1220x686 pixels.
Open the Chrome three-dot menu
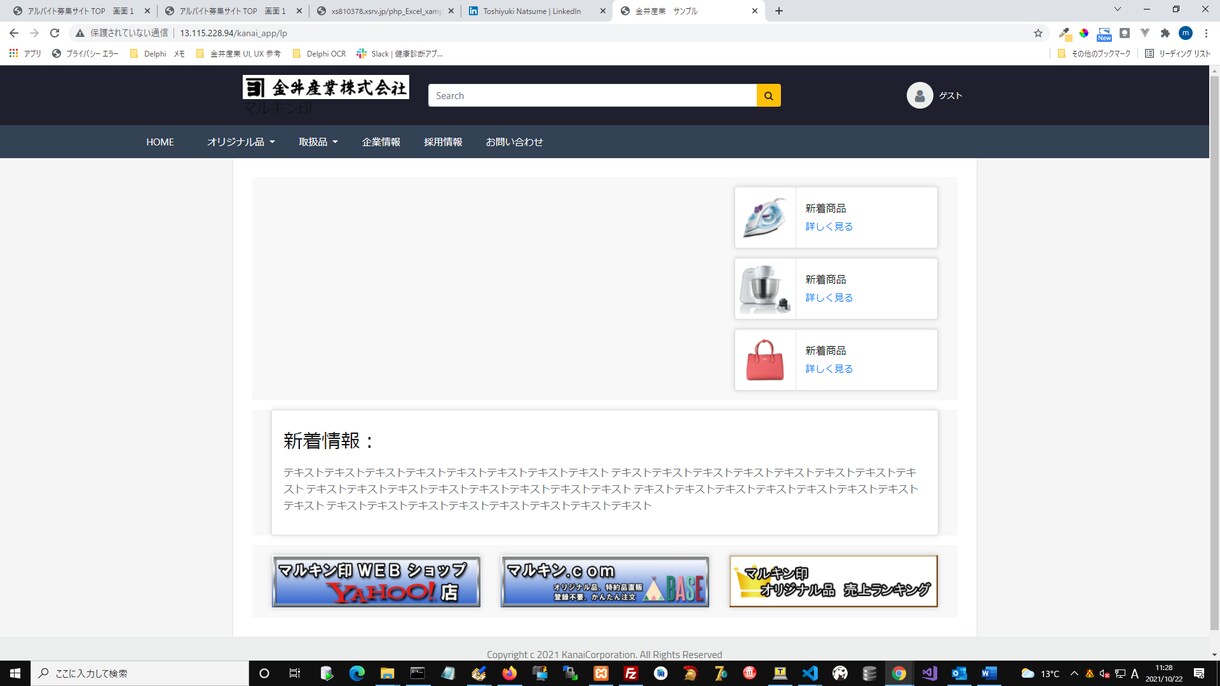[1206, 33]
